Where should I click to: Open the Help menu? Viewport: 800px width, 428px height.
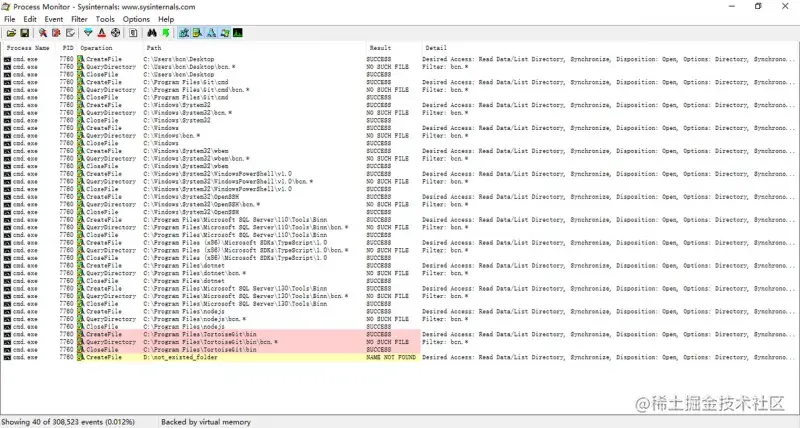click(166, 19)
